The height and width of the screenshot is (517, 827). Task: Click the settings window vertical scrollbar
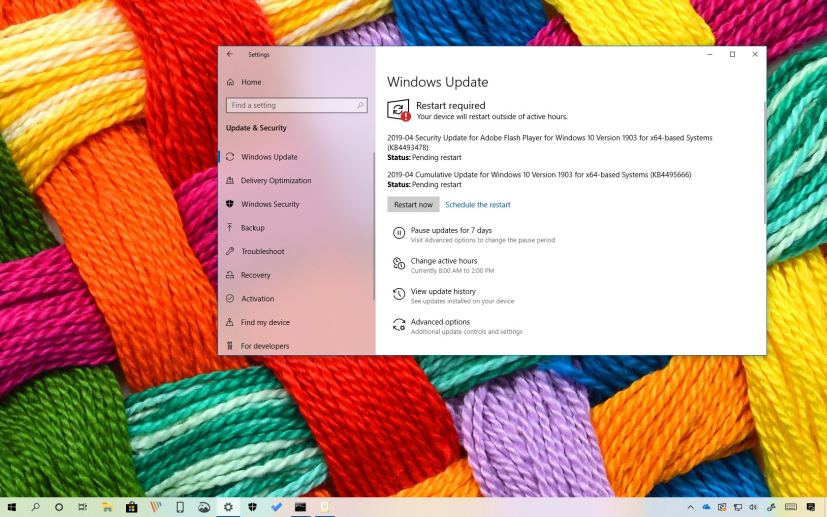(x=764, y=162)
